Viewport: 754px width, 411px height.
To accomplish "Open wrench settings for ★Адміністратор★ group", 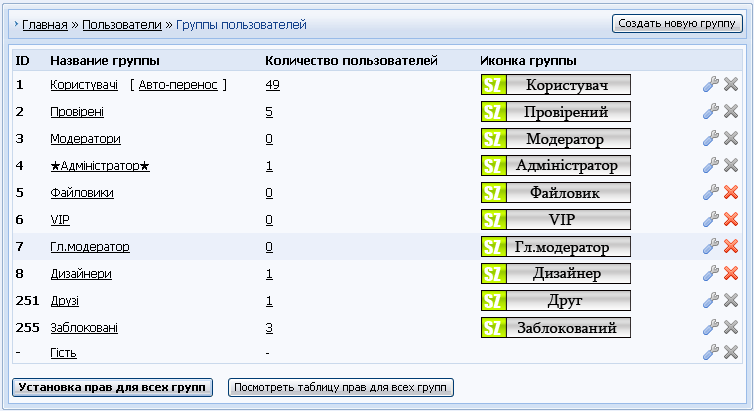I will [x=711, y=165].
